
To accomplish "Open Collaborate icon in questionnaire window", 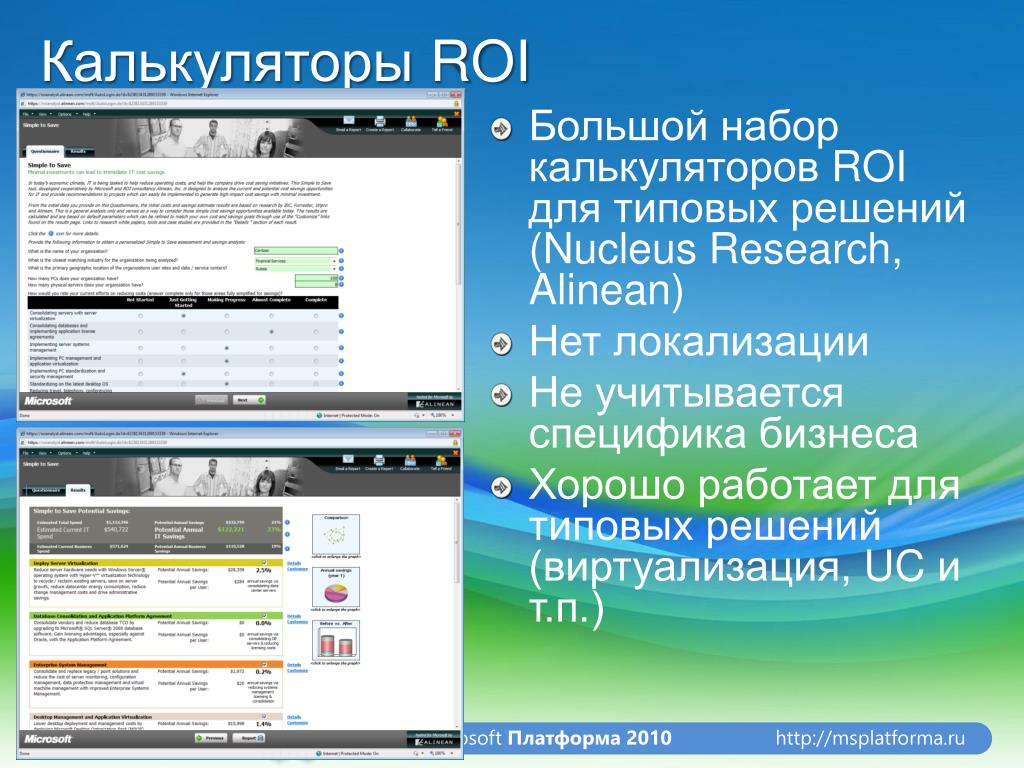I will tap(411, 121).
